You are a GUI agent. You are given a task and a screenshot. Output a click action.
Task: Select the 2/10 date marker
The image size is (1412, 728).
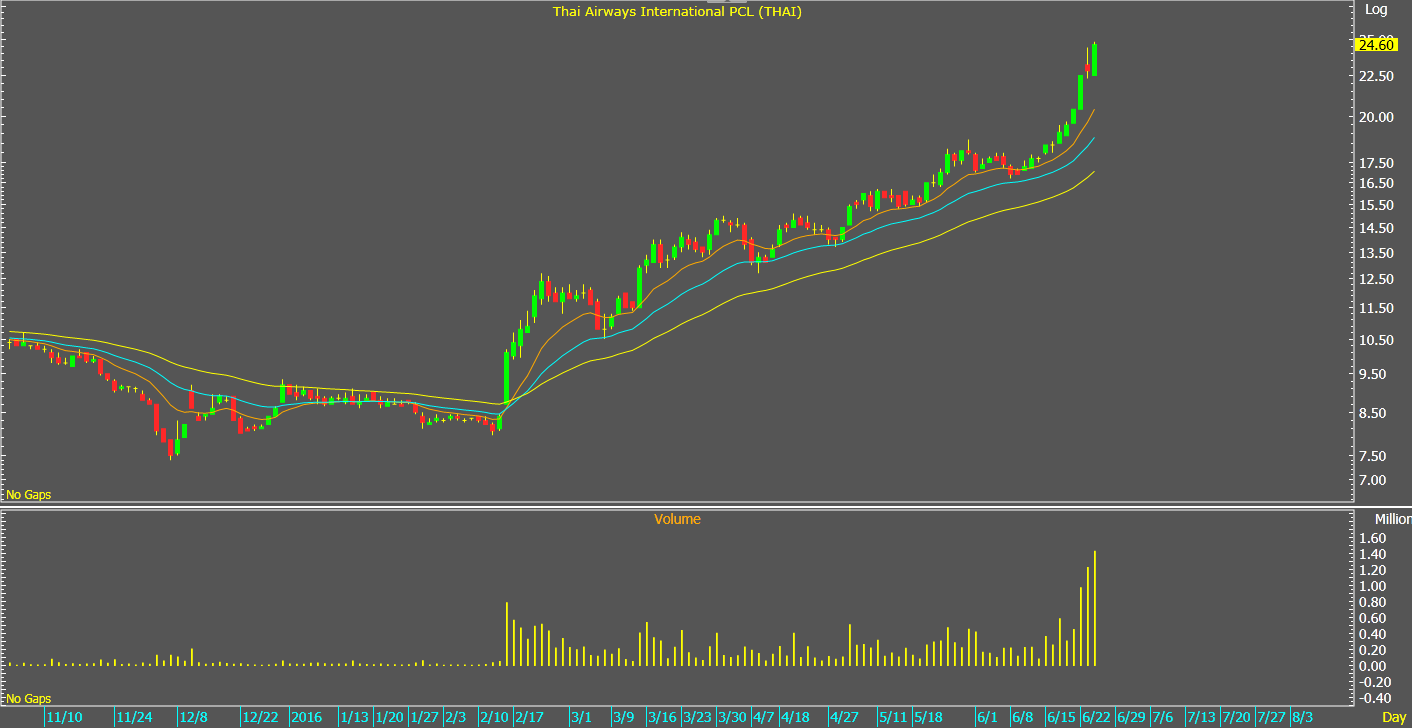[x=495, y=718]
